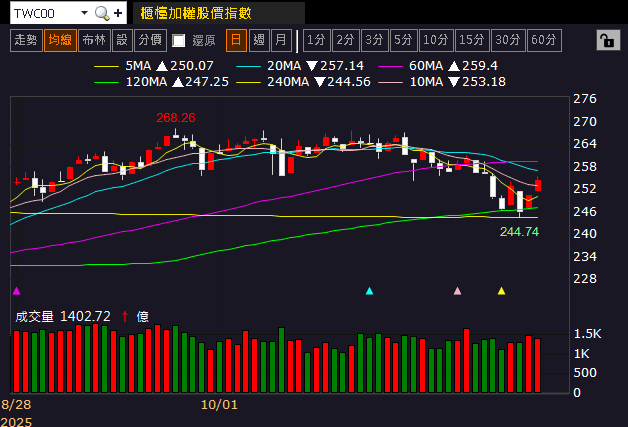Screen dimensions: 628x427
Task: Click the magenta triangle timeline marker
Action: [16, 291]
